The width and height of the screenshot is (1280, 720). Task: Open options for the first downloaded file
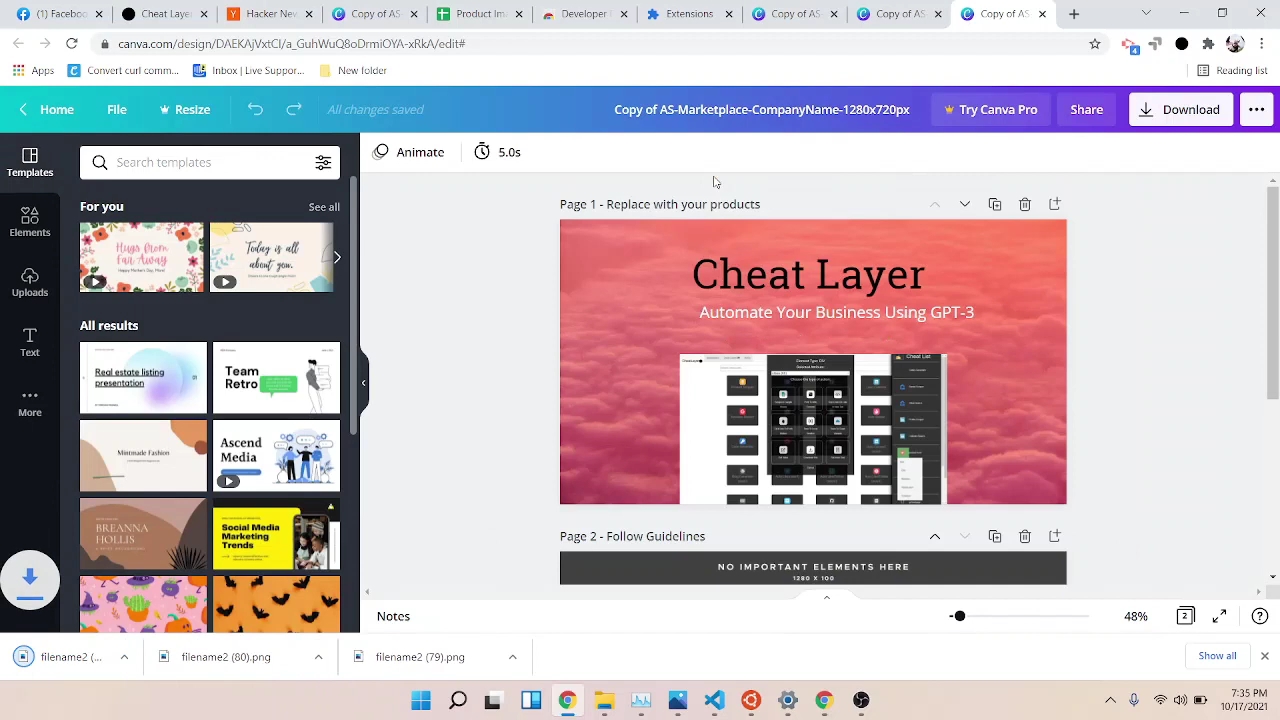(x=124, y=657)
